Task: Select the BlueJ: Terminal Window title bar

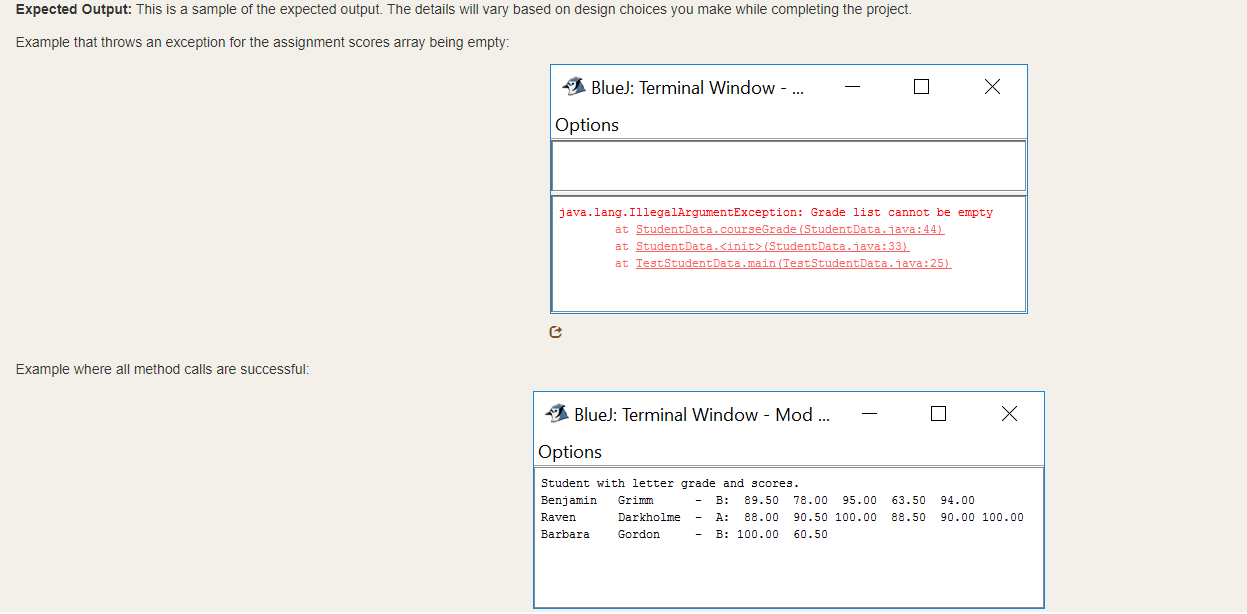Action: [699, 87]
